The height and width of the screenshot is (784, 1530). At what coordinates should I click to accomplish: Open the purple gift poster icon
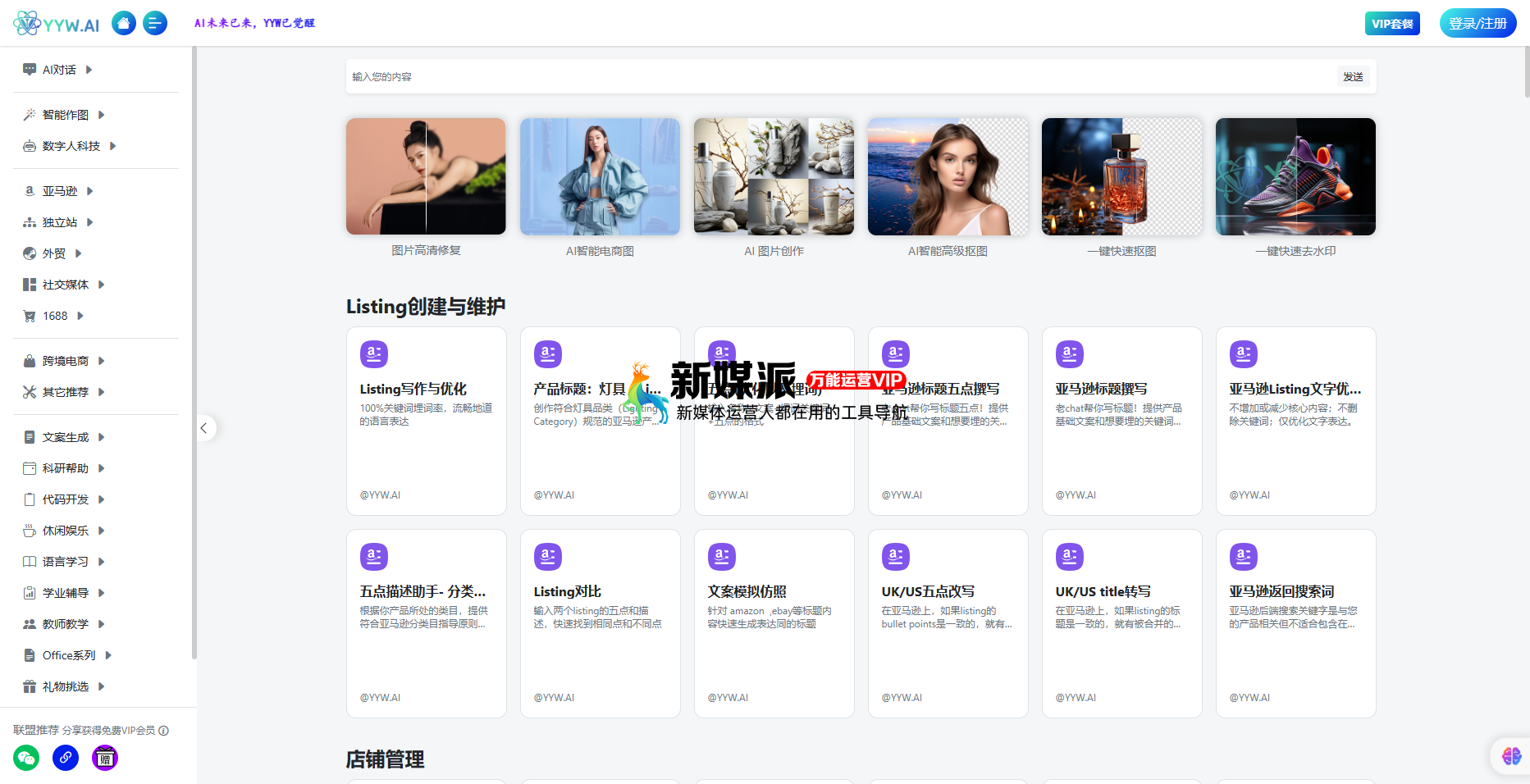click(105, 758)
